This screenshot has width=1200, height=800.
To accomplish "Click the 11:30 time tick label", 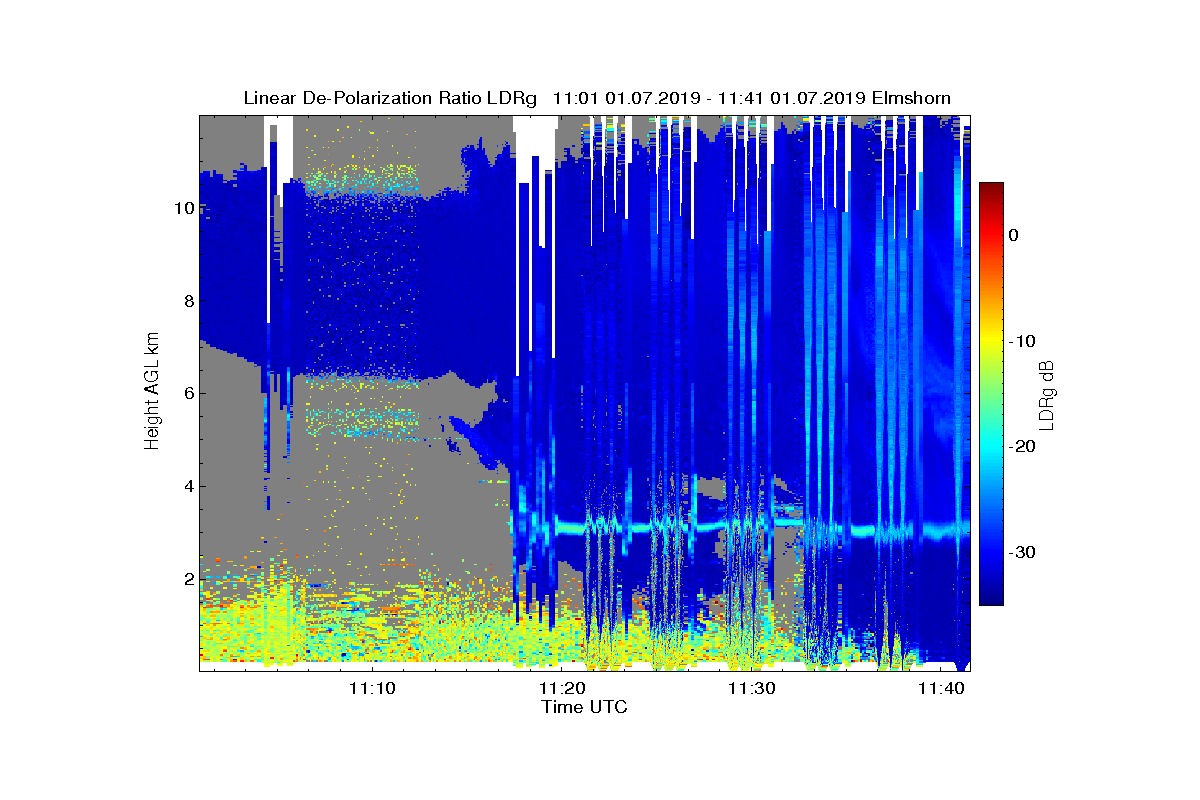I will click(751, 688).
